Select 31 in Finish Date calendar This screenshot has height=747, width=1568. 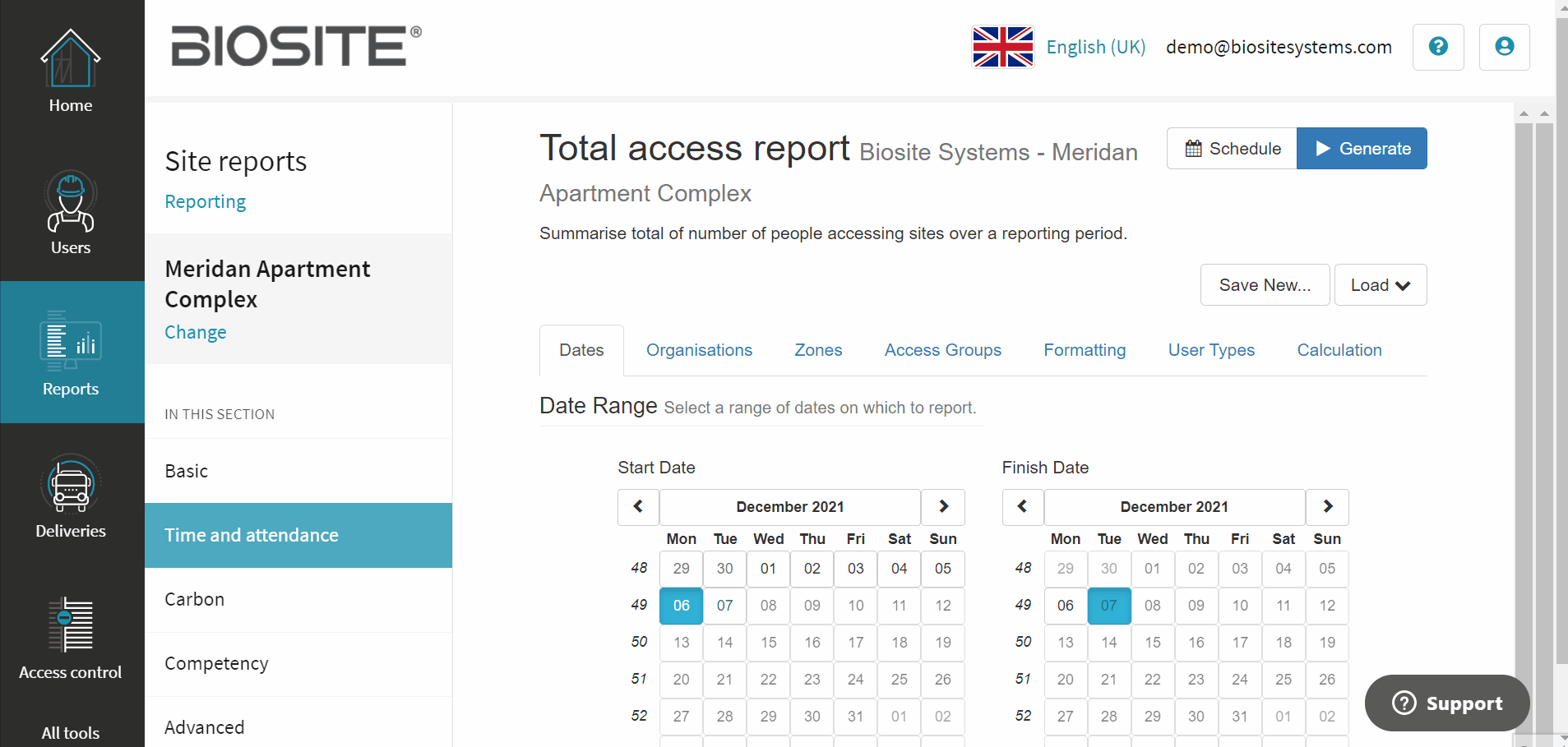coord(1240,717)
